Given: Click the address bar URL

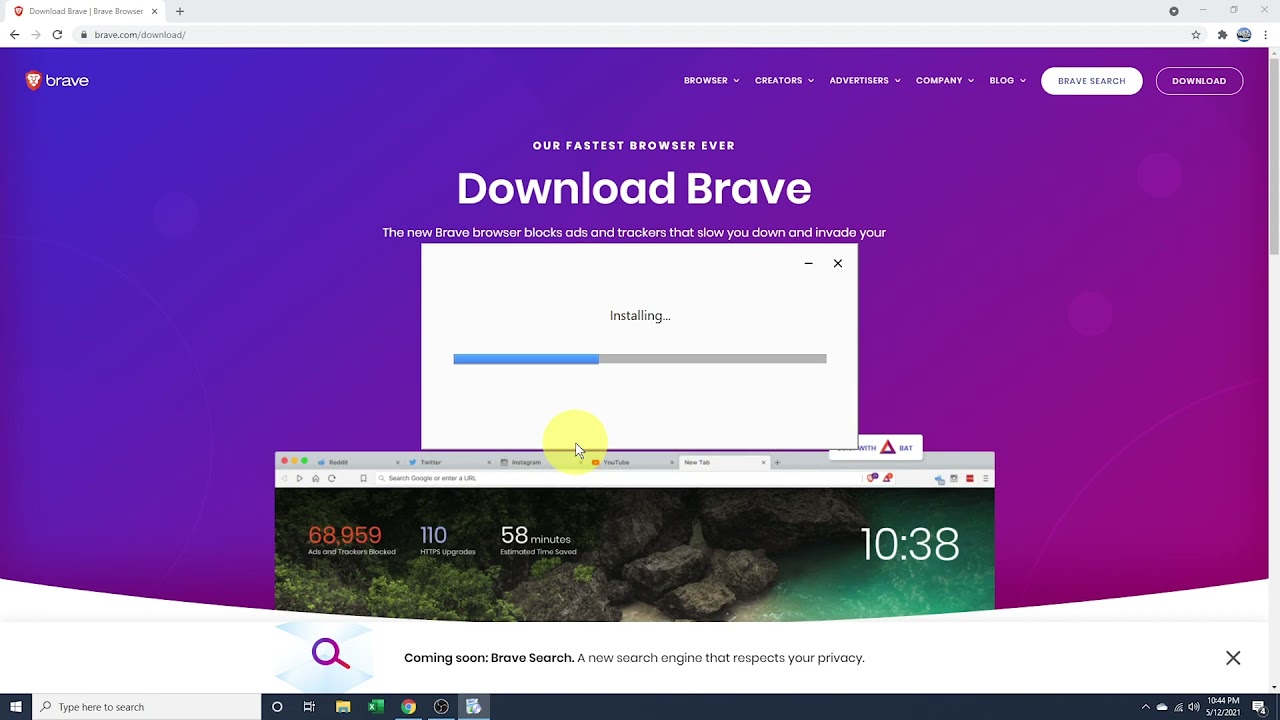Looking at the screenshot, I should pos(140,35).
